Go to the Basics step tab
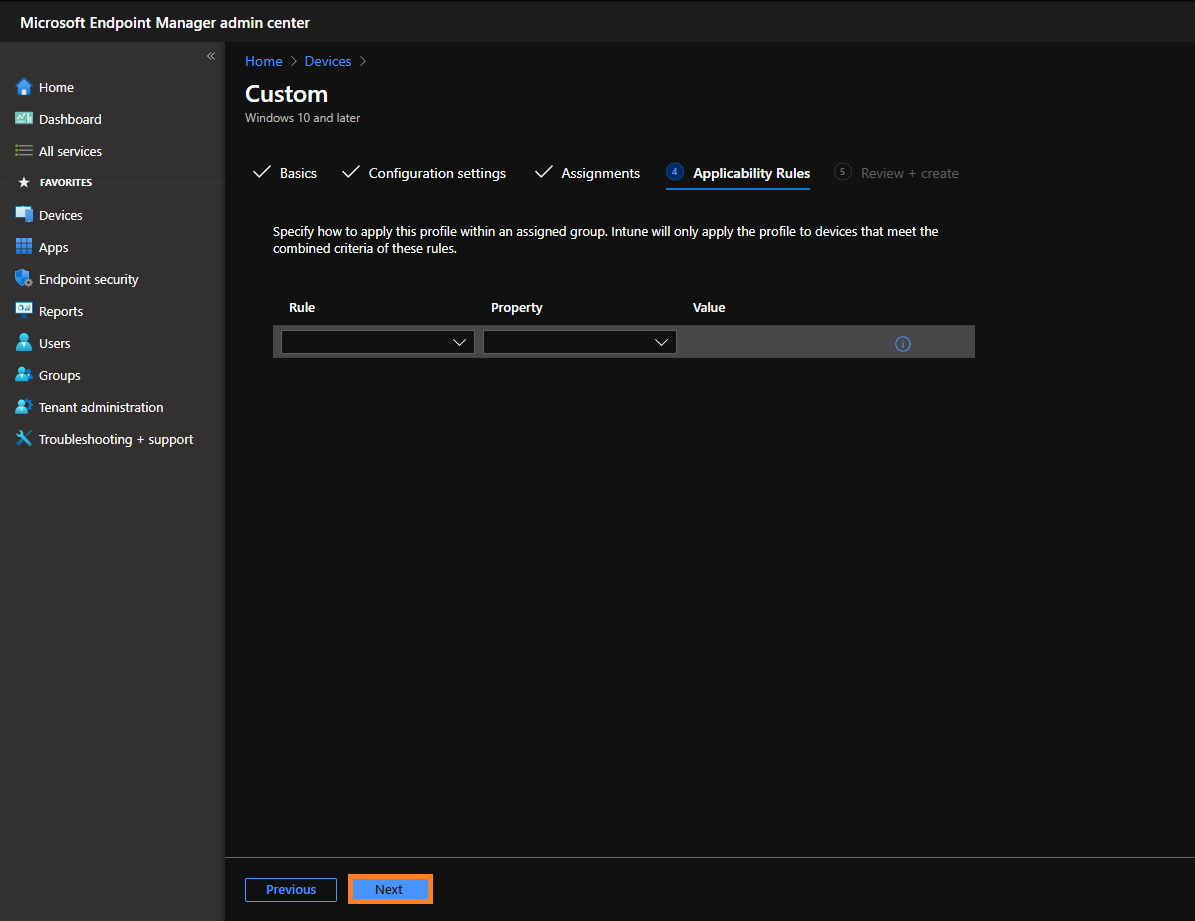This screenshot has width=1195, height=921. [x=284, y=173]
